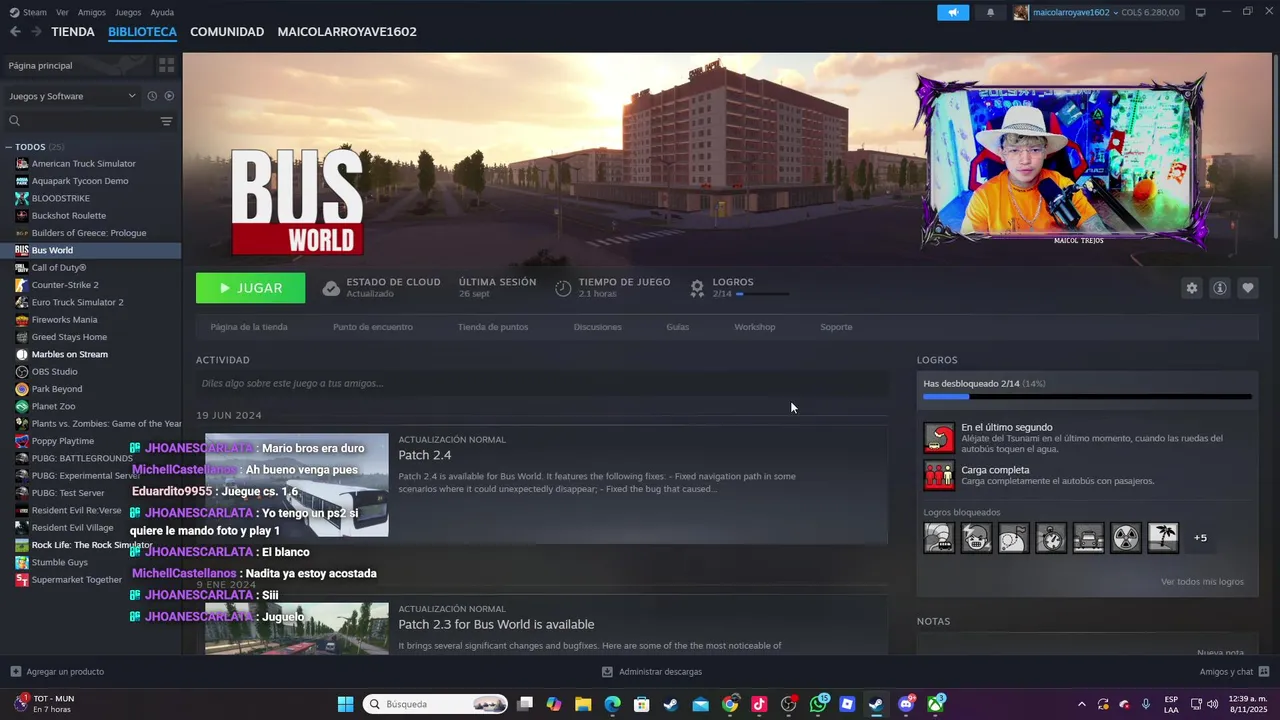Open game settings gear icon
This screenshot has height=720, width=1280.
(1191, 288)
